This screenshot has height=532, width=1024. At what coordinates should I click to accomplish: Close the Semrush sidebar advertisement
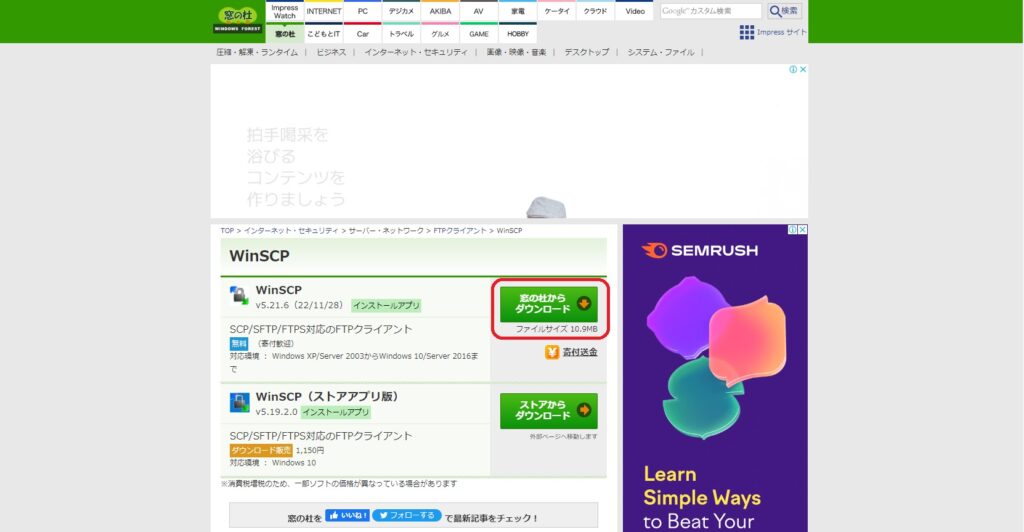(803, 230)
